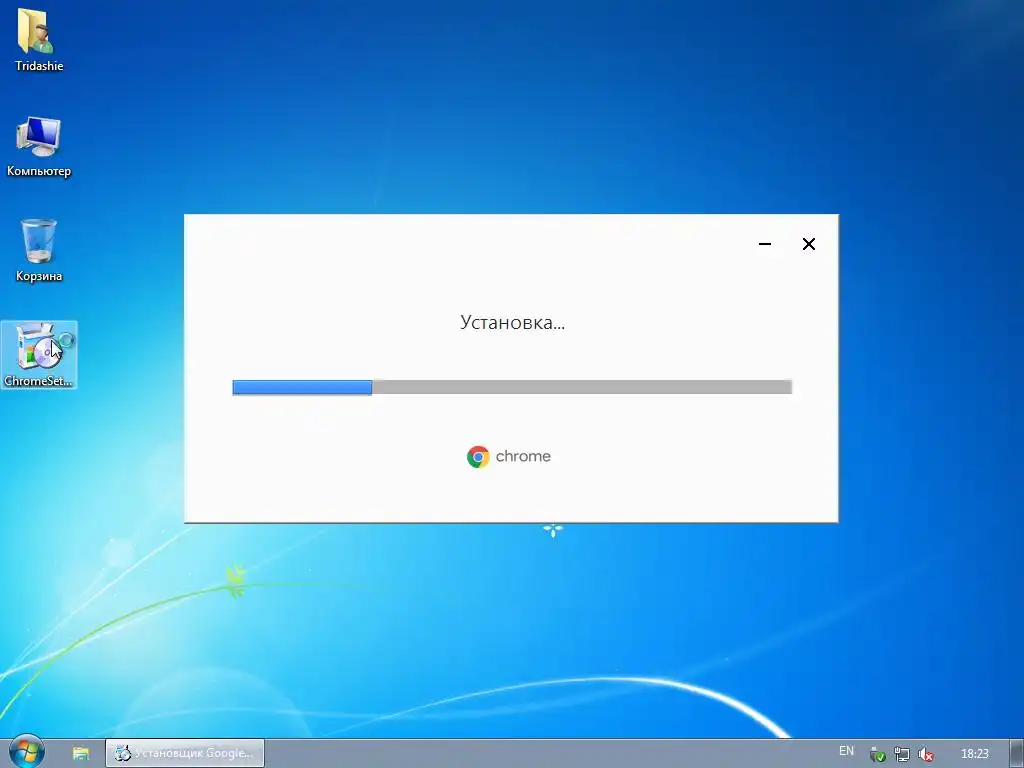Select the Tridashie user folder icon
The height and width of the screenshot is (768, 1024).
coord(38,39)
